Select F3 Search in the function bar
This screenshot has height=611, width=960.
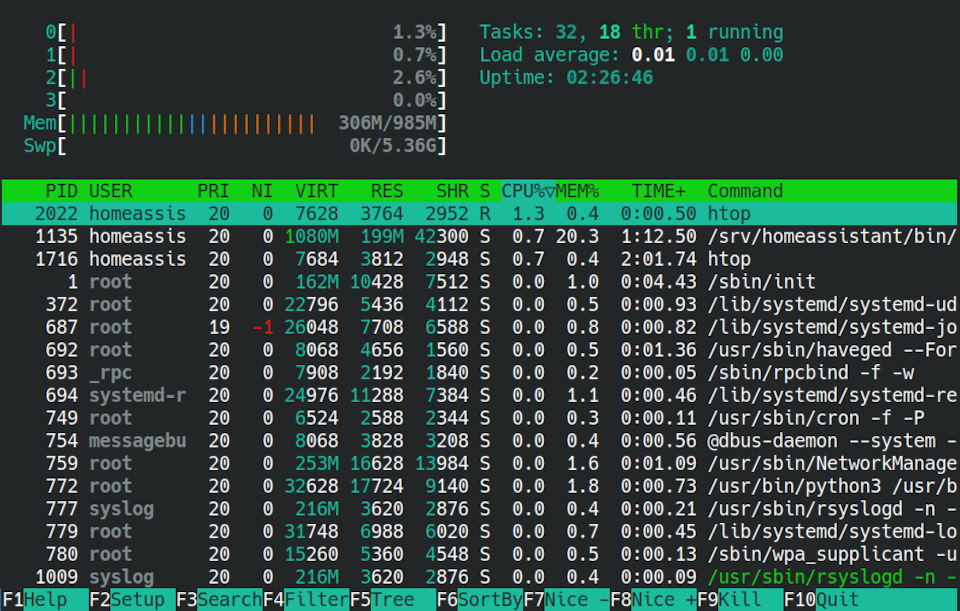point(219,599)
